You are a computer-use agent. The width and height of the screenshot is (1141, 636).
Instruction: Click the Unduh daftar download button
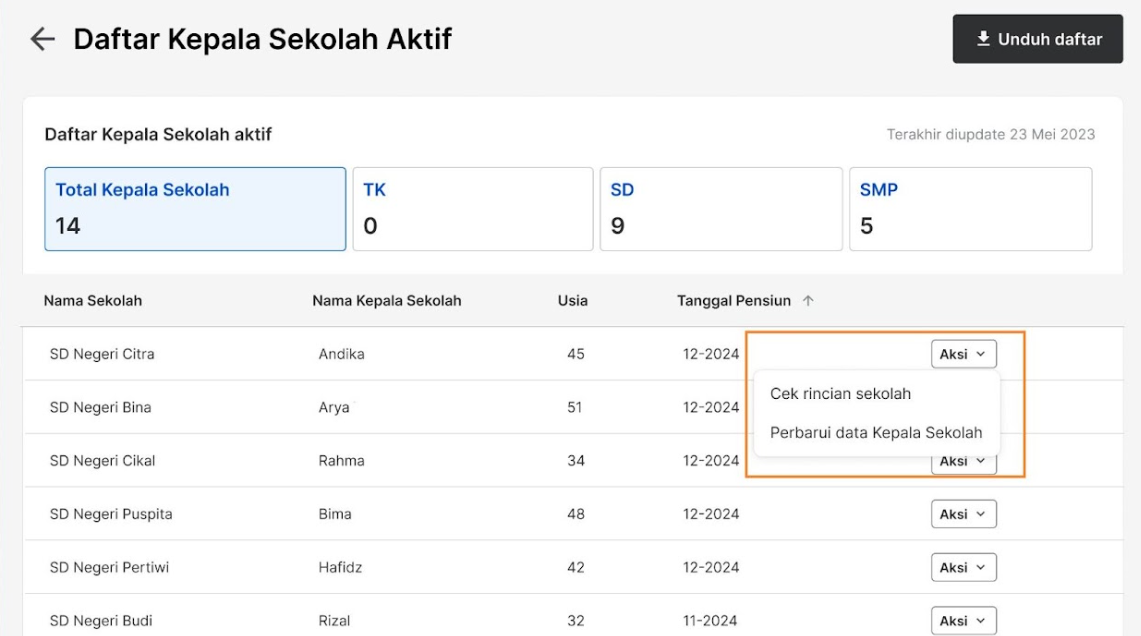(x=1038, y=39)
